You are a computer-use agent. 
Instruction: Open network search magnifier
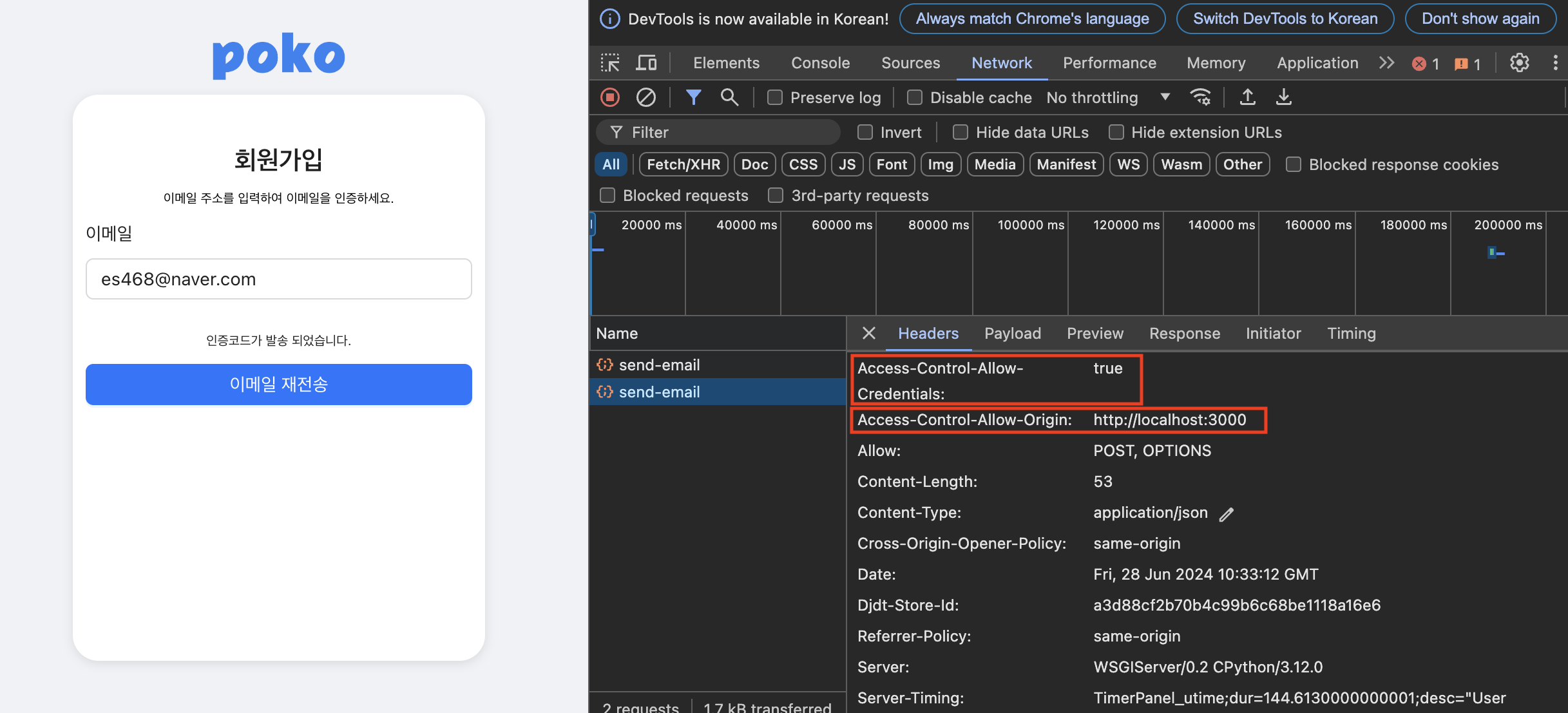729,97
